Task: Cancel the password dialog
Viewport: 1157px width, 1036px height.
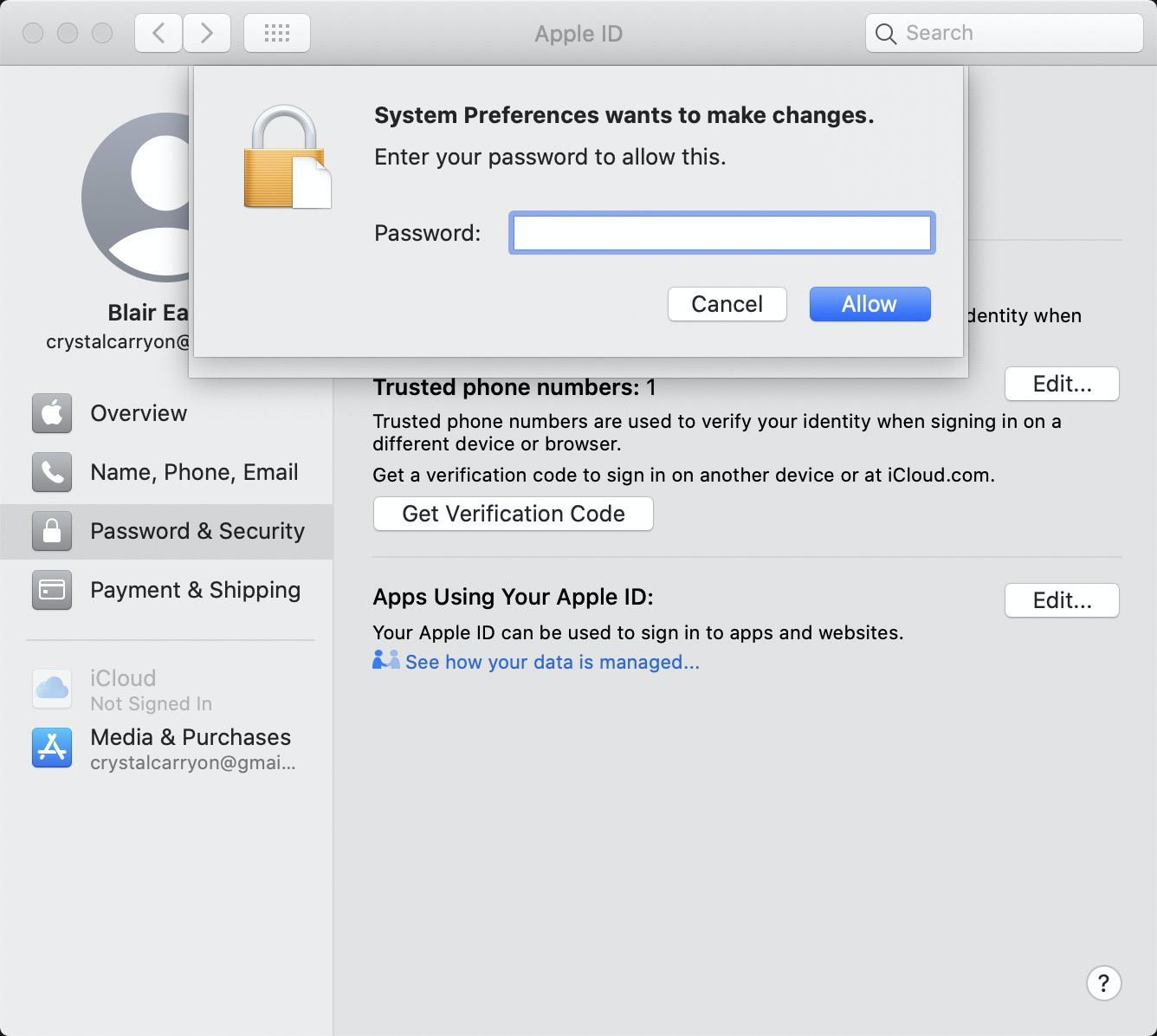Action: pos(727,304)
